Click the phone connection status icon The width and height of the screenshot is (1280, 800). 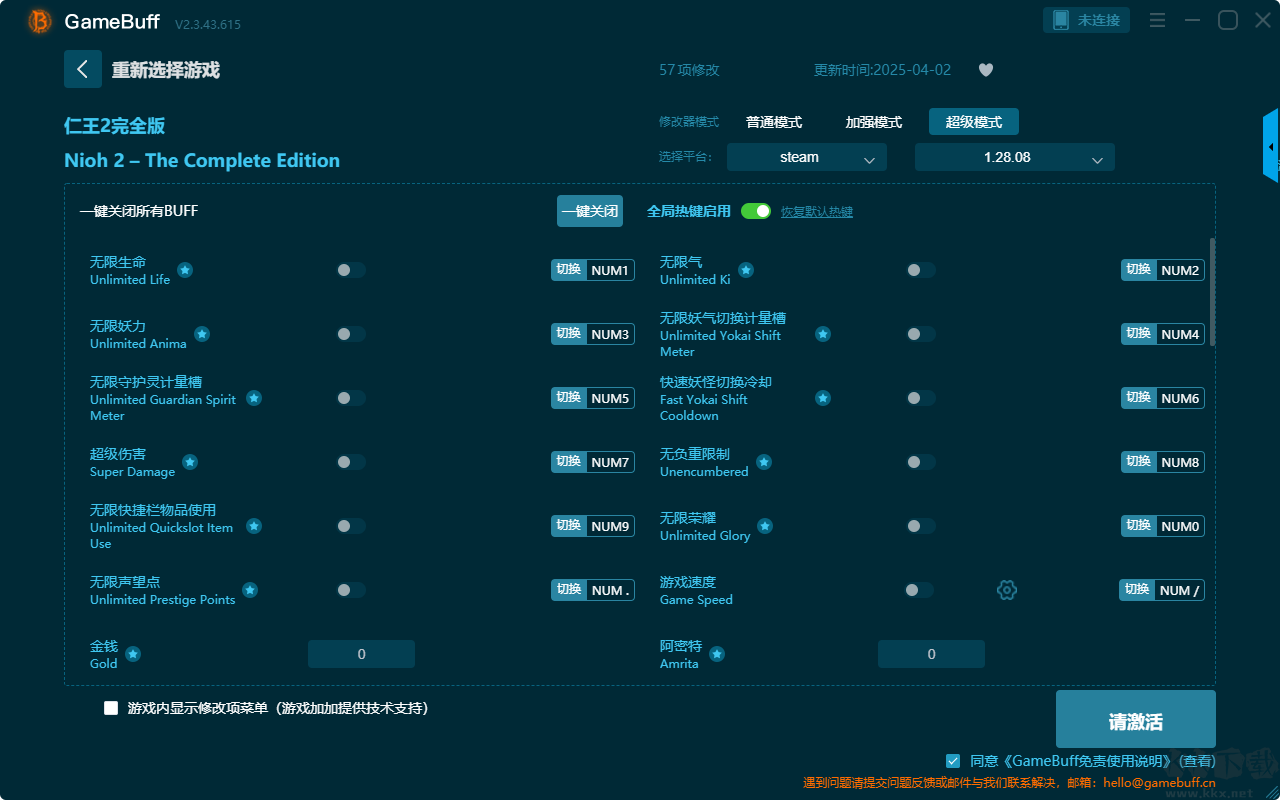pos(1061,20)
